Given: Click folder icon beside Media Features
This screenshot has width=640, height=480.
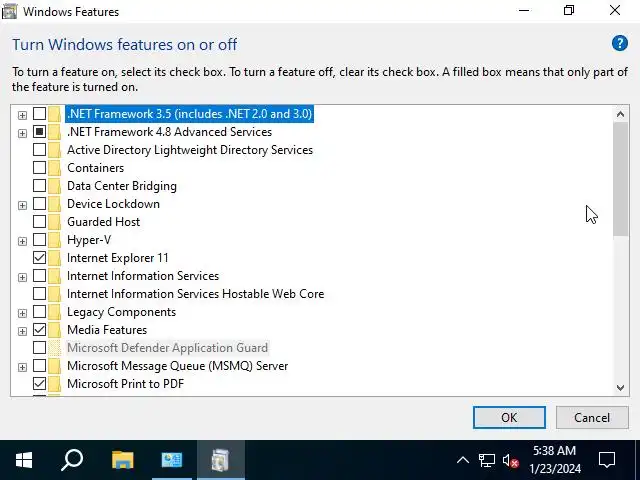Looking at the screenshot, I should [x=54, y=329].
